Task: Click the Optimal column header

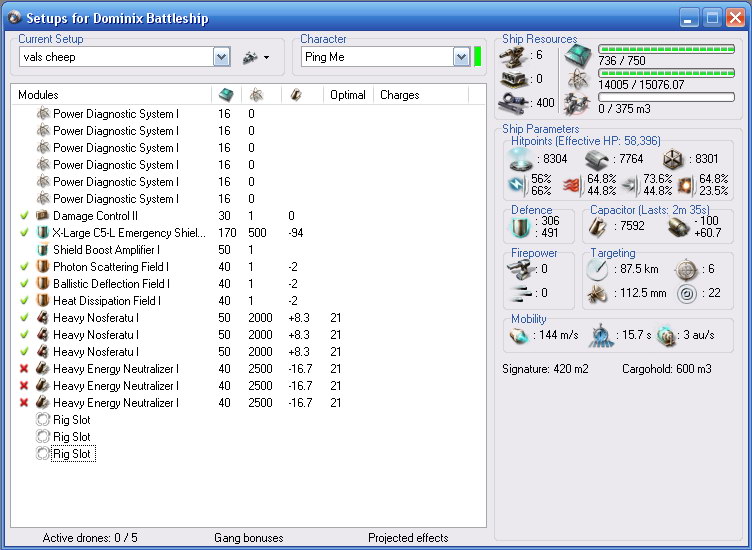Action: [x=347, y=95]
